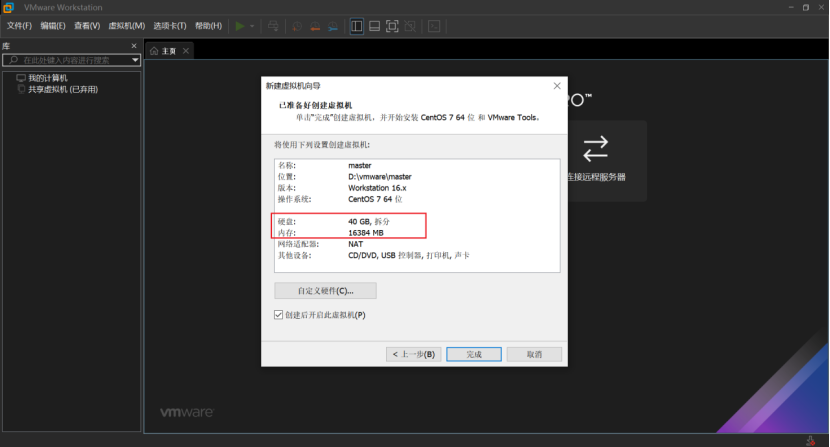Click the connect to remote server arrows icon
The width and height of the screenshot is (830, 447).
coord(596,149)
